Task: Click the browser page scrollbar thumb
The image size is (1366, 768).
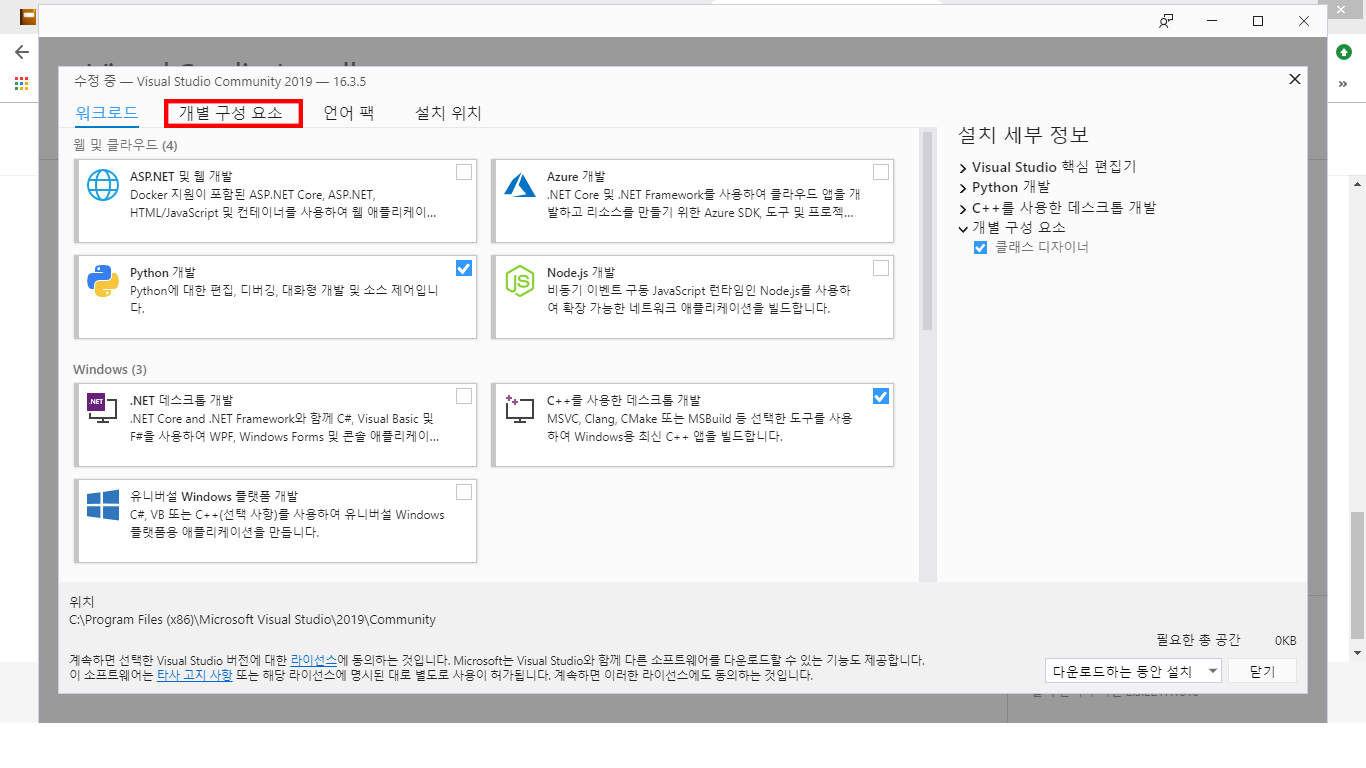Action: coord(1357,575)
